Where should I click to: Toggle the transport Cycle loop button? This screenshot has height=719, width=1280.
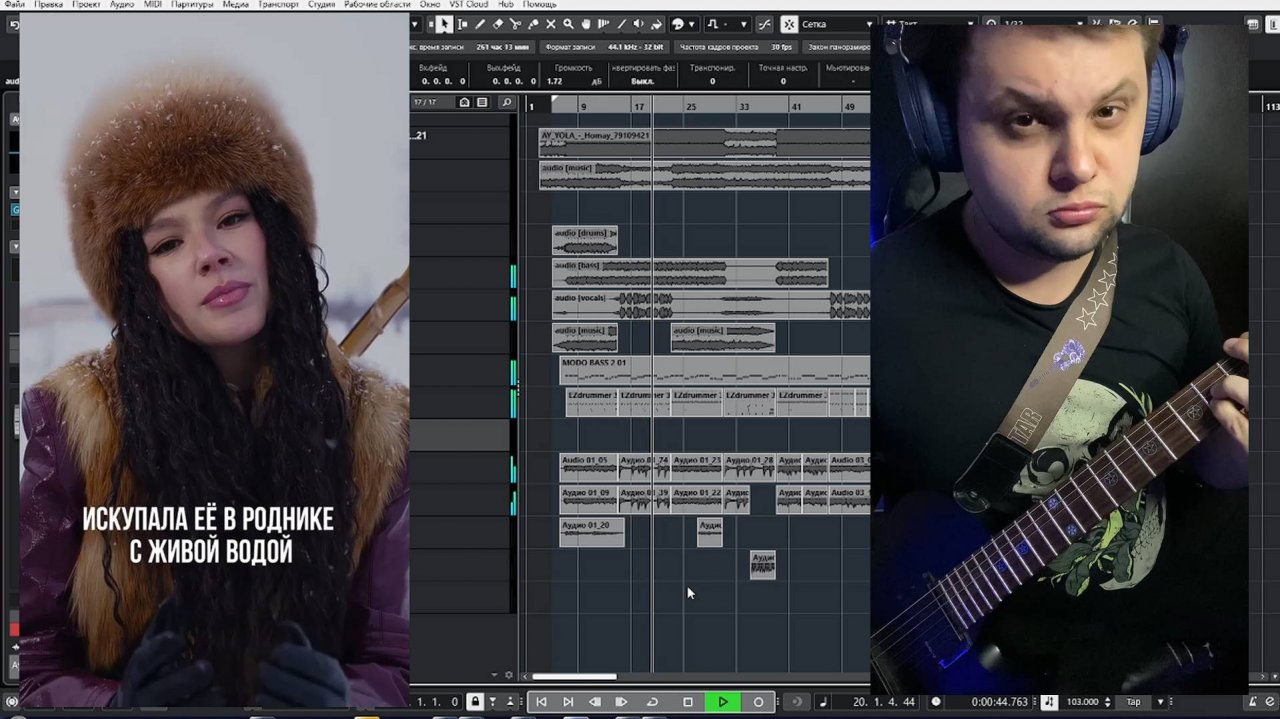652,702
